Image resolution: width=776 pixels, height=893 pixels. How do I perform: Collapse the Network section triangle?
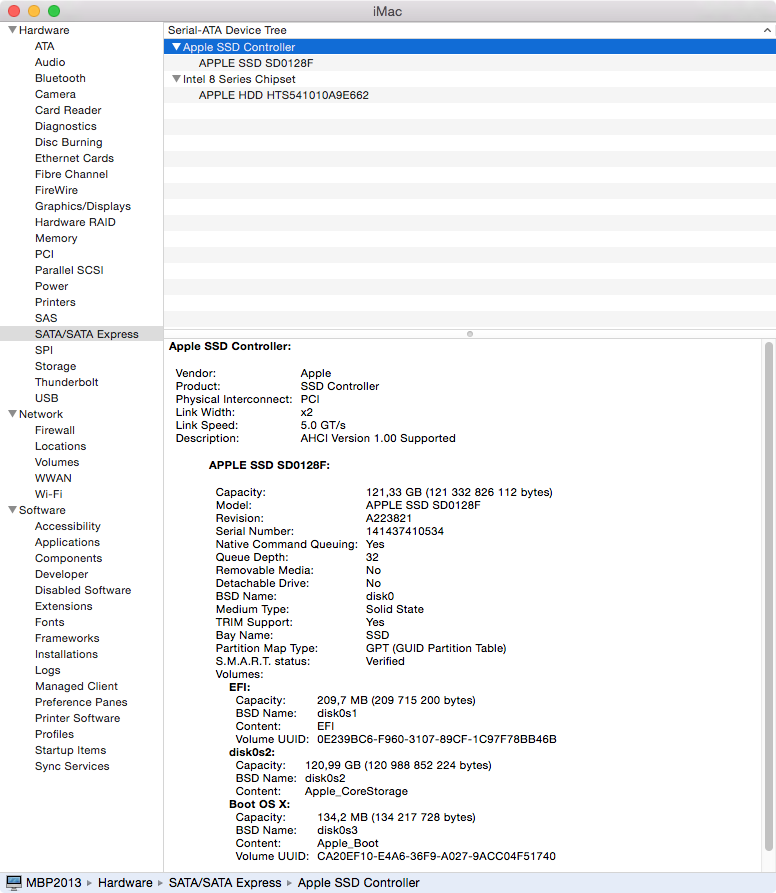point(12,414)
